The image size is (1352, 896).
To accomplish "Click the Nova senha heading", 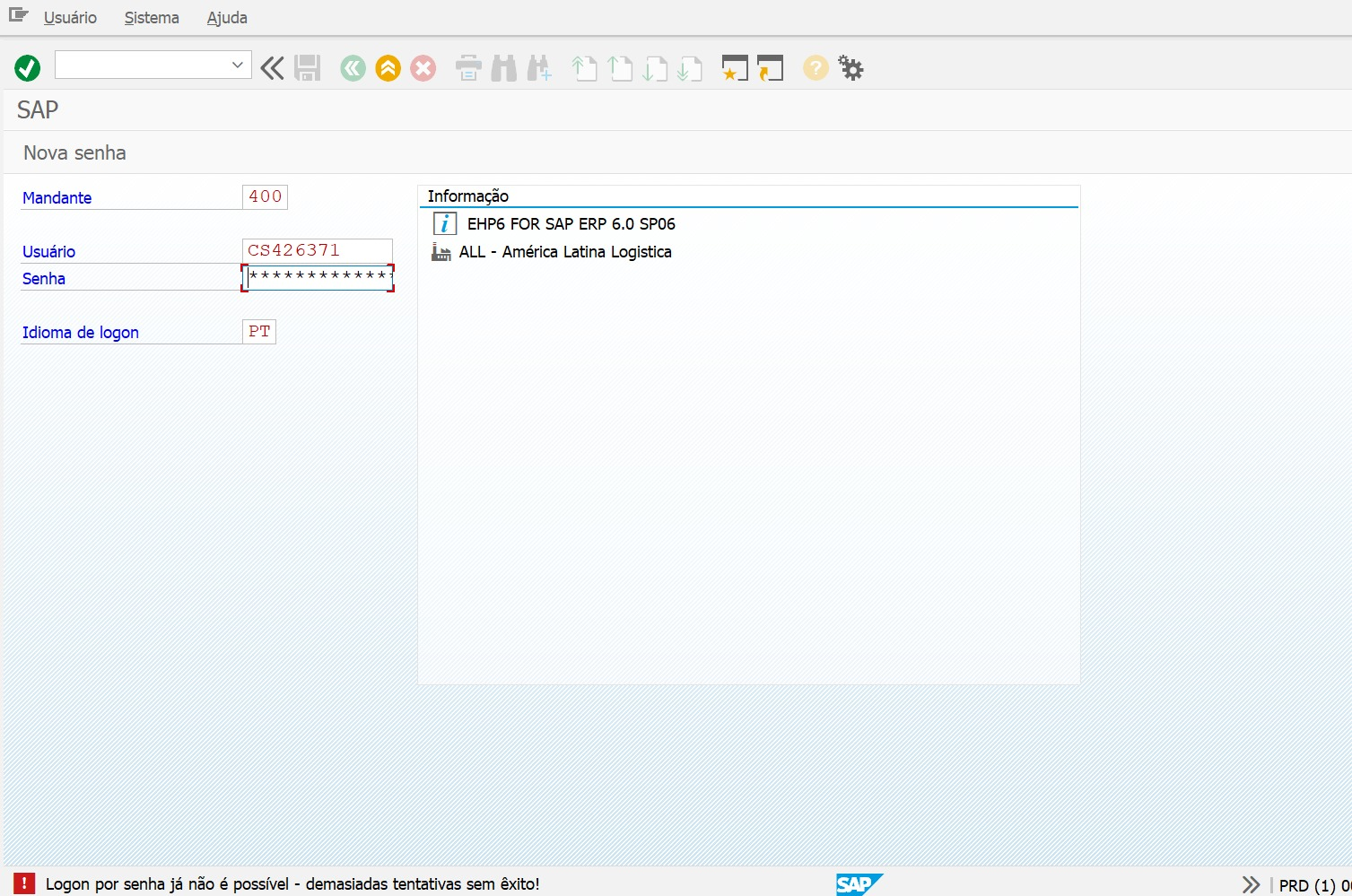I will point(74,153).
